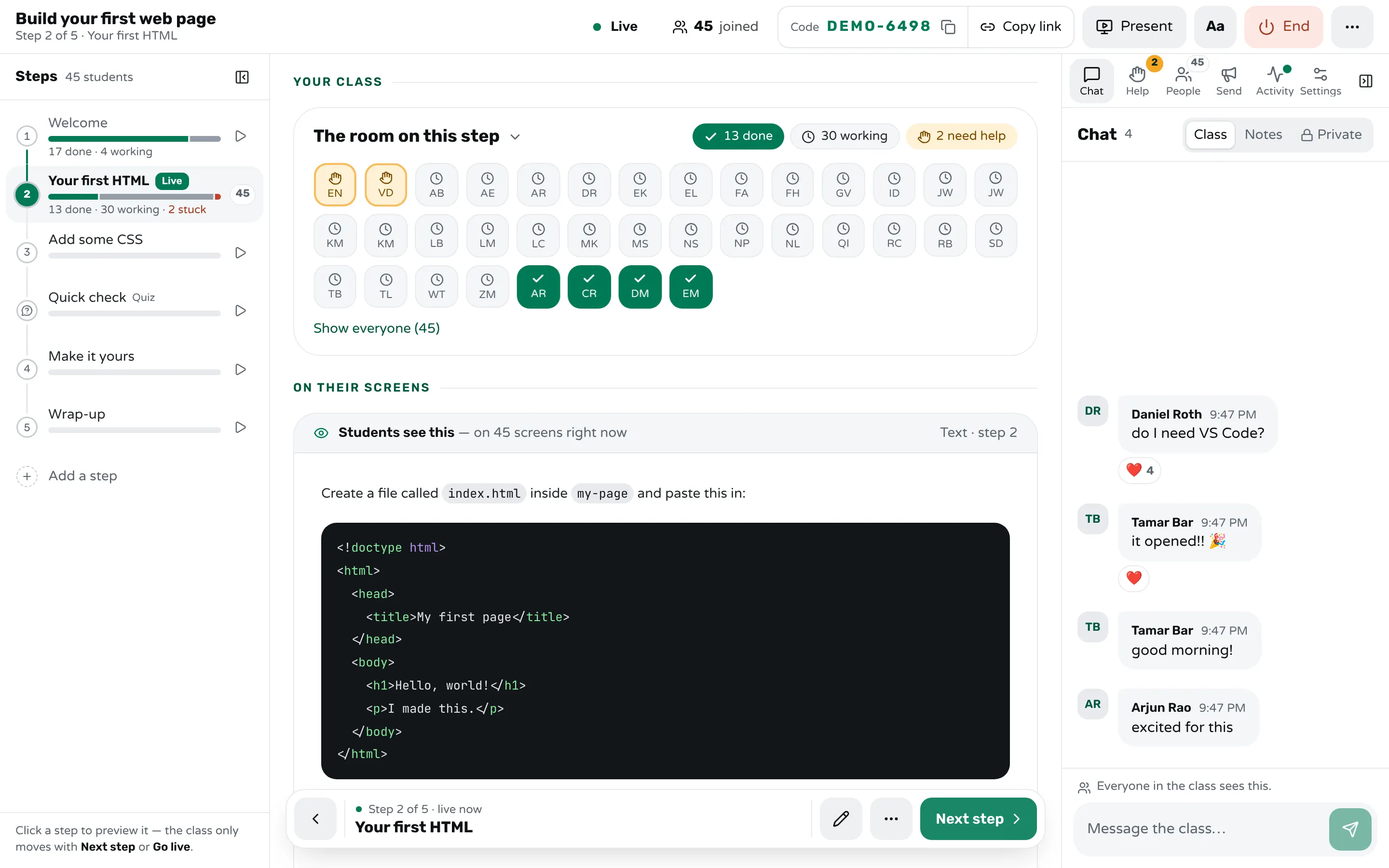Viewport: 1389px width, 868px height.
Task: Select completed student CR tile
Action: tap(589, 286)
